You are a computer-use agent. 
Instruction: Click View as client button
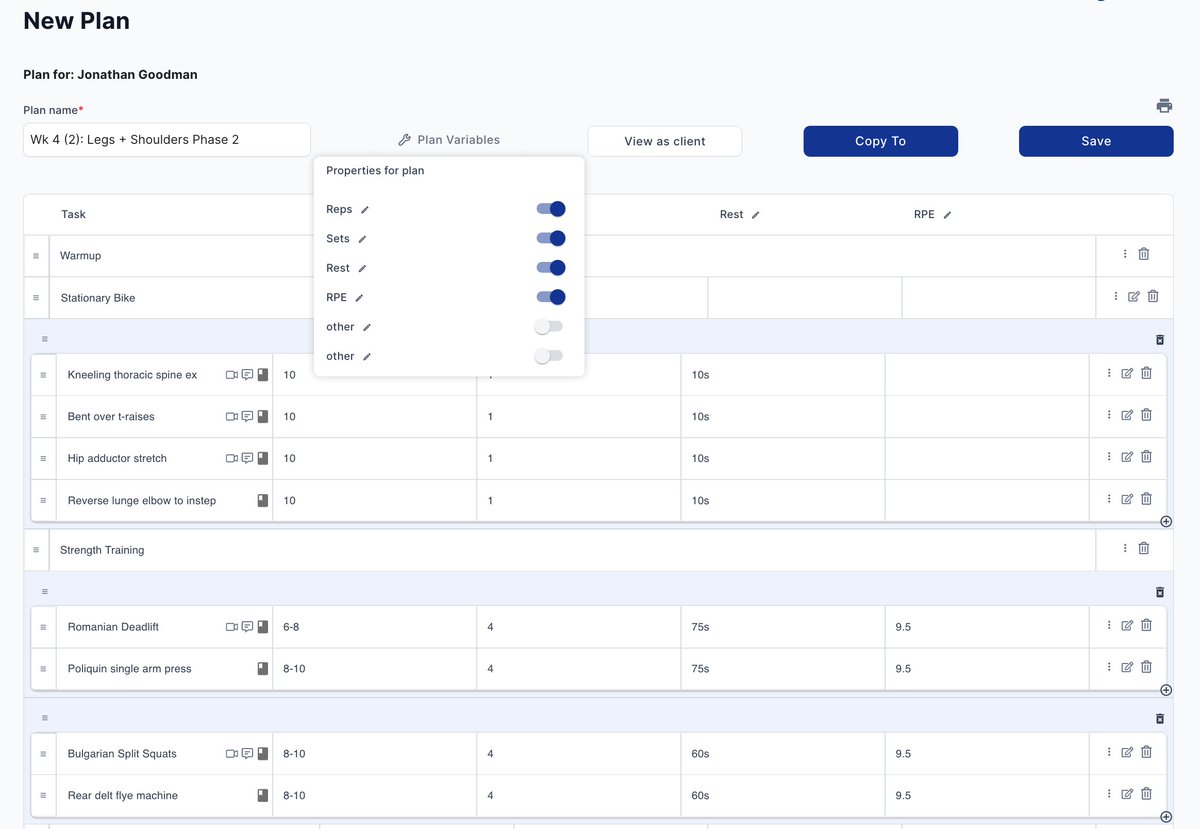[x=665, y=141]
